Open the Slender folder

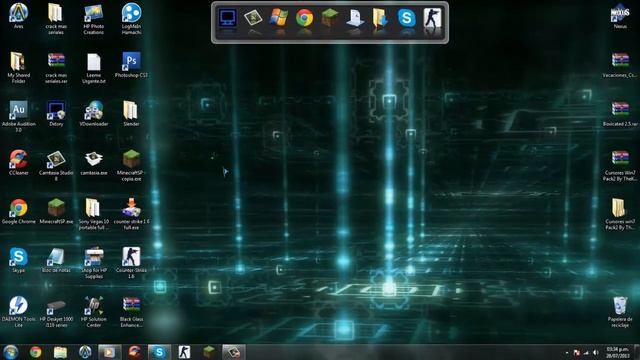click(x=131, y=113)
